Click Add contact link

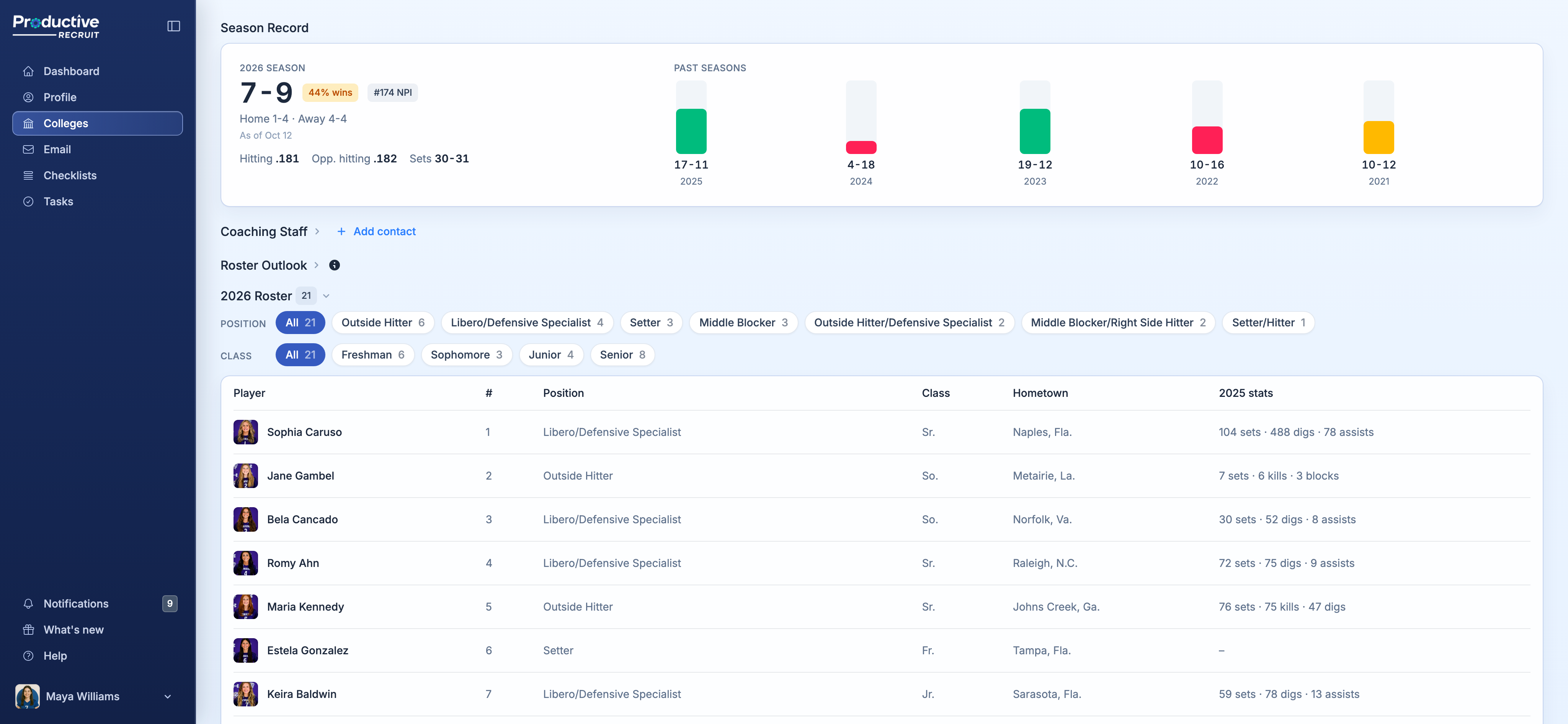pyautogui.click(x=384, y=231)
